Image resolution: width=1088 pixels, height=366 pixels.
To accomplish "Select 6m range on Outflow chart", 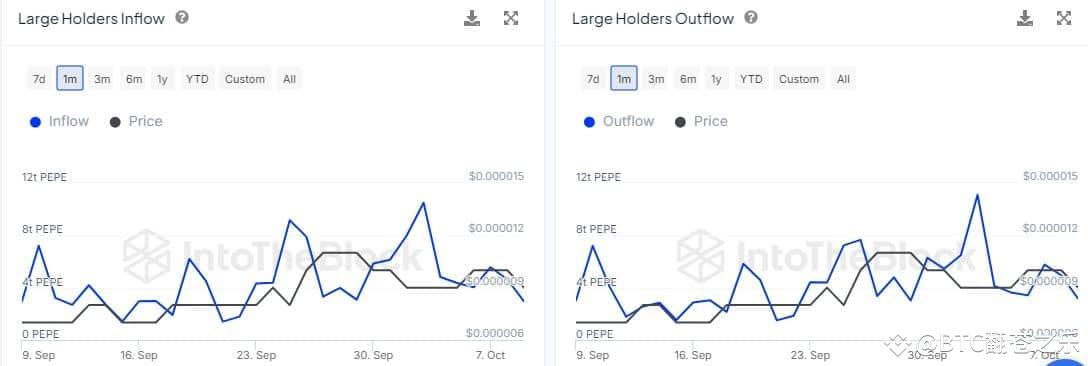I will coord(688,78).
